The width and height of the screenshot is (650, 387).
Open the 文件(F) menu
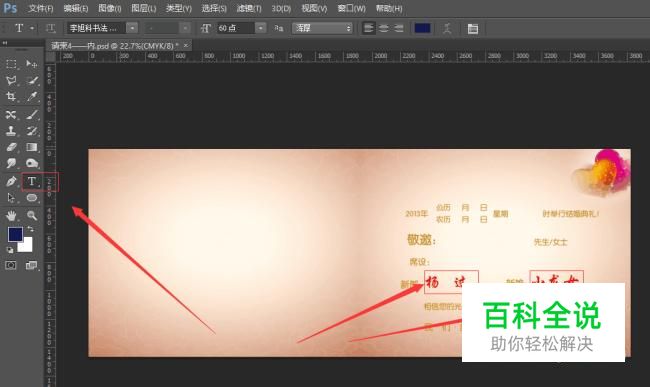pyautogui.click(x=40, y=8)
